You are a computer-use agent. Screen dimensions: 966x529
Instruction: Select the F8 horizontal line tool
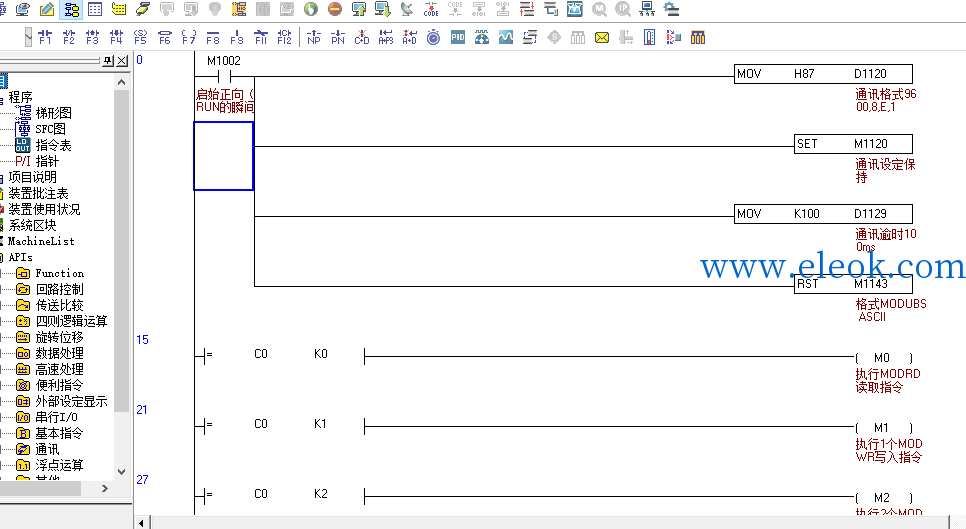click(x=213, y=37)
